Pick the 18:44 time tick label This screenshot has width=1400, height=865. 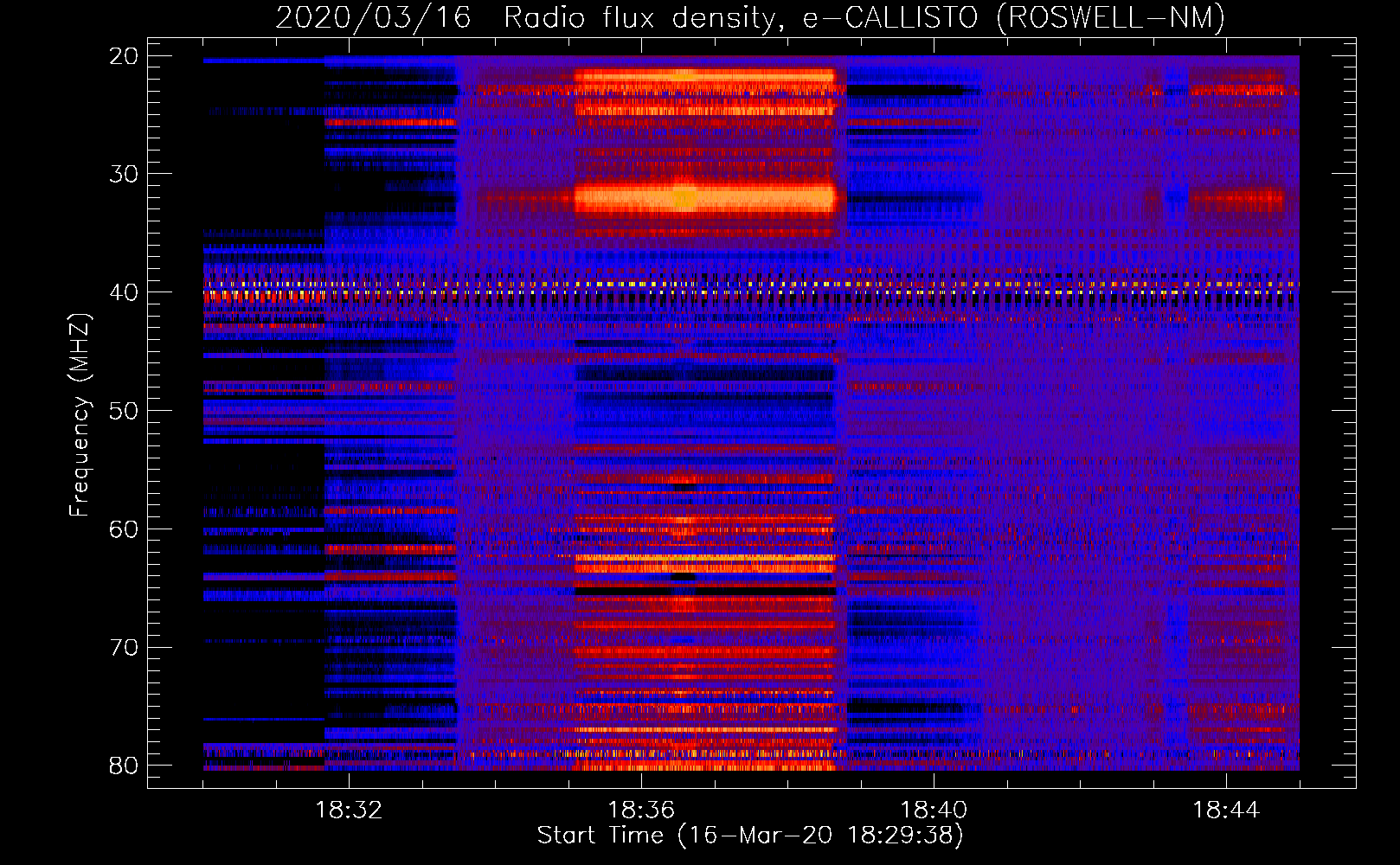point(1226,811)
